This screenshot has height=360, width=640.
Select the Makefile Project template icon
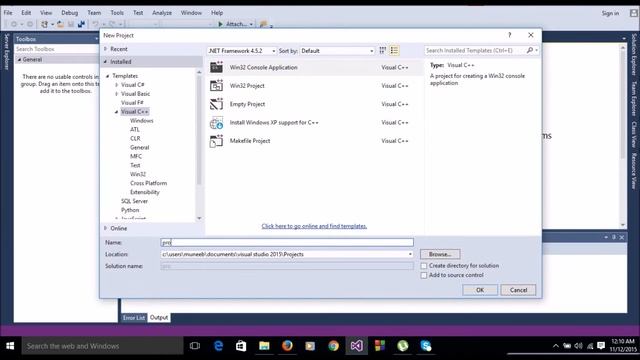pos(216,141)
